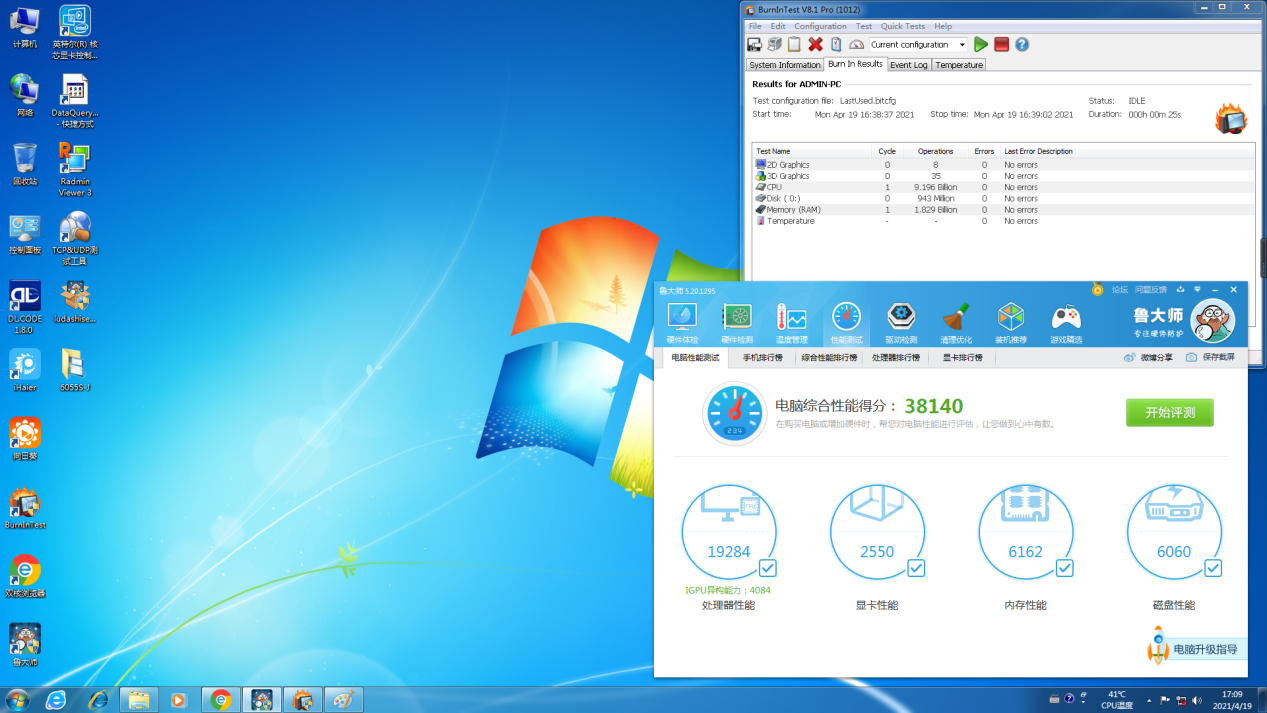
Task: Switch to the Event Log tab
Action: [x=908, y=65]
